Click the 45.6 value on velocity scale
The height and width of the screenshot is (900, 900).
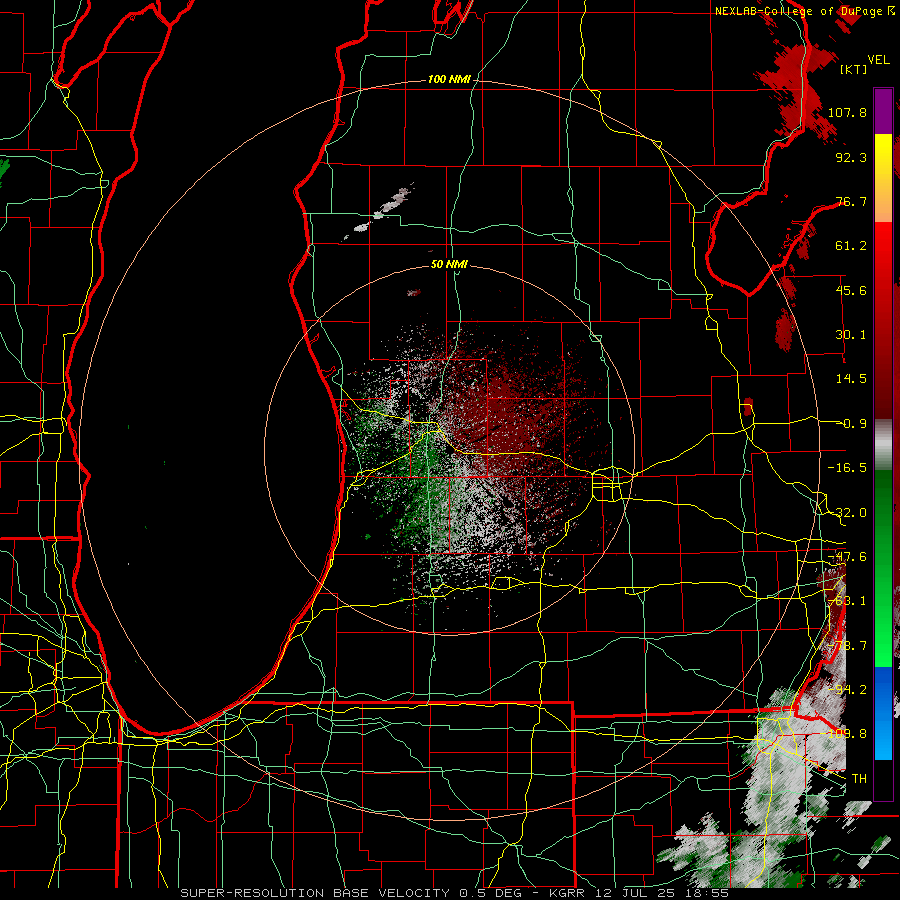pos(851,290)
